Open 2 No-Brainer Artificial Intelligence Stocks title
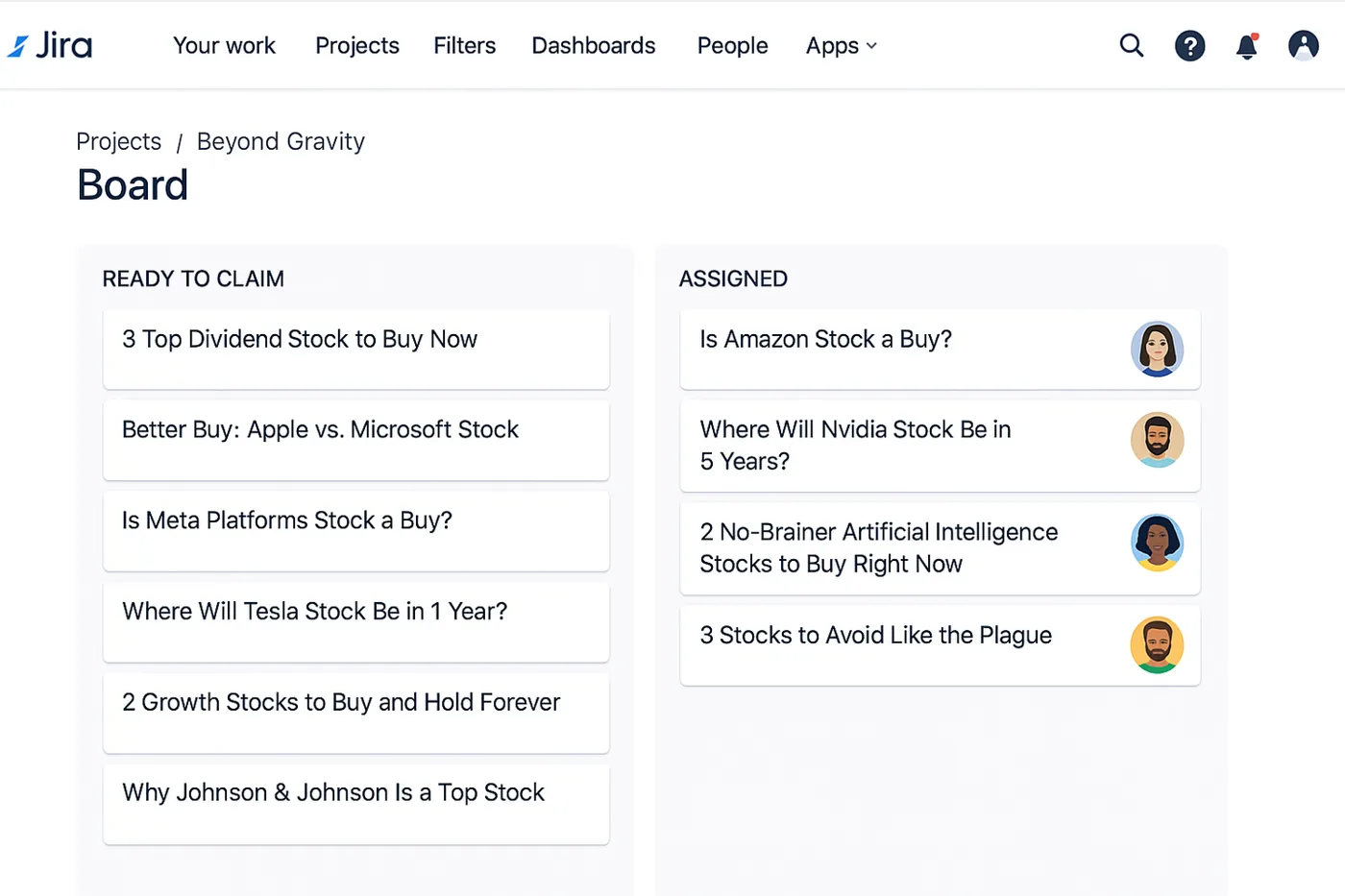The image size is (1345, 896). [879, 548]
